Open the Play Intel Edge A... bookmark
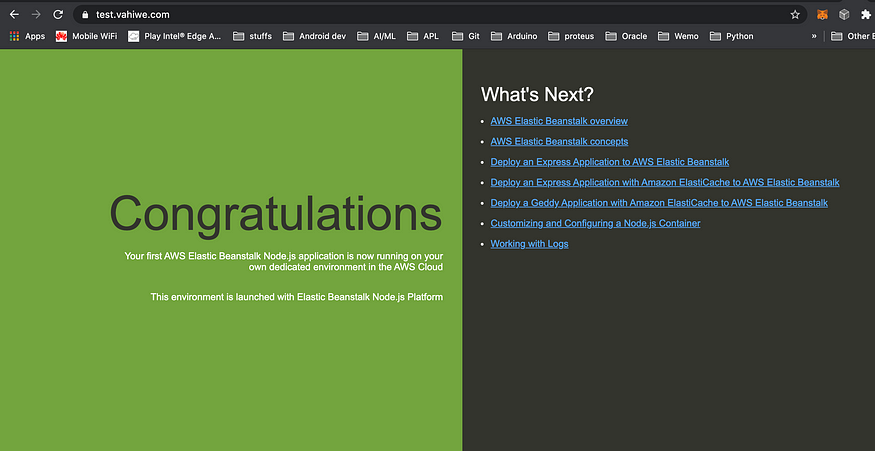Screen dimensions: 875x451 (175, 36)
